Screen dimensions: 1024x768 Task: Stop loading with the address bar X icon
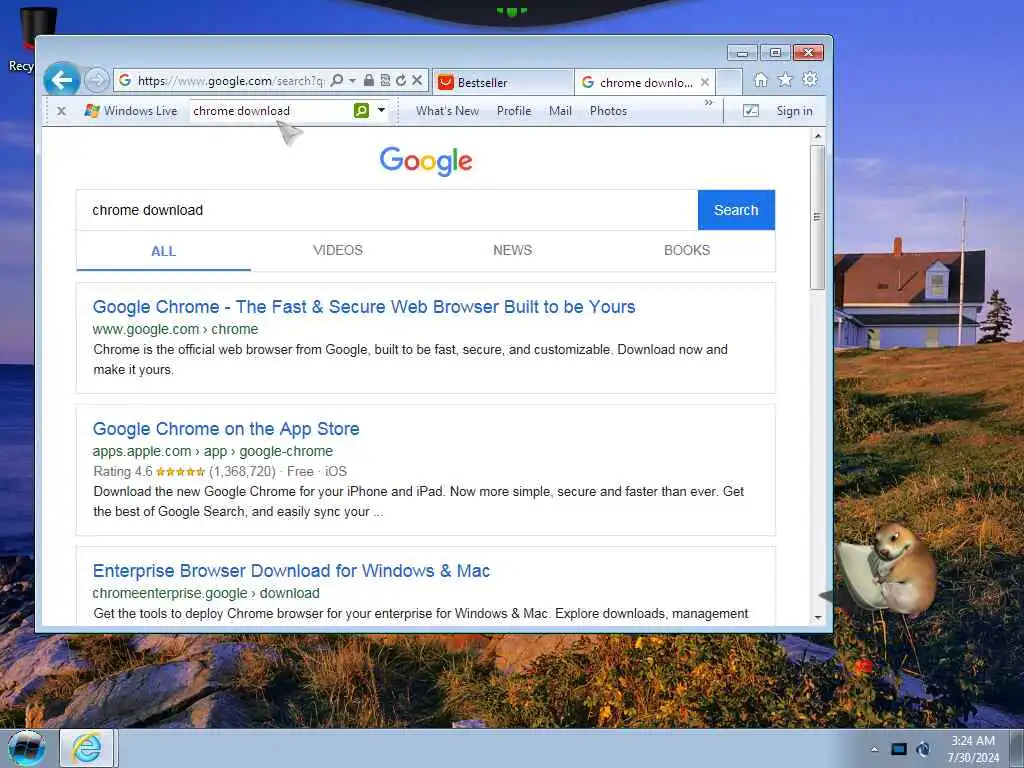417,80
